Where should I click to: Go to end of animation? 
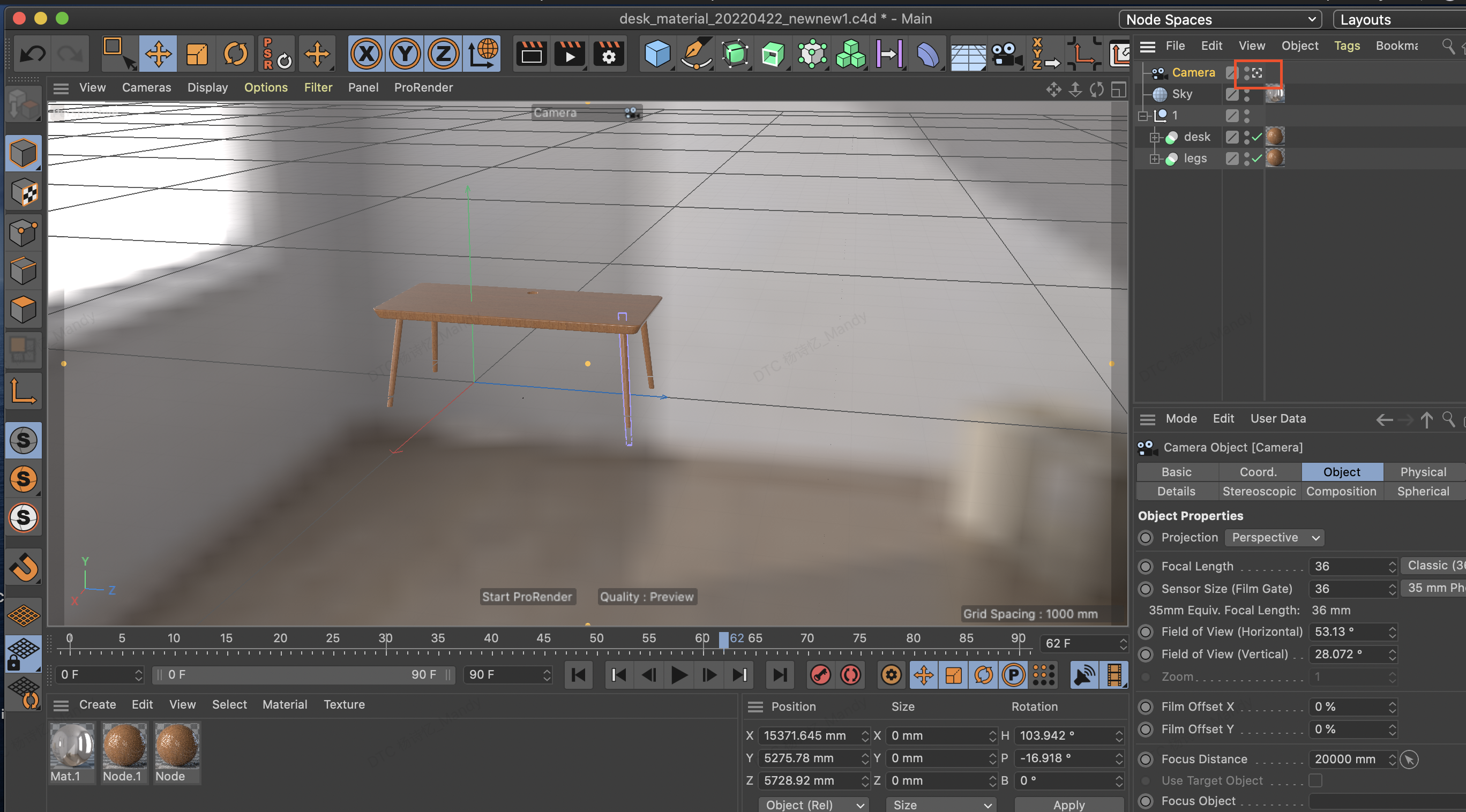(779, 675)
